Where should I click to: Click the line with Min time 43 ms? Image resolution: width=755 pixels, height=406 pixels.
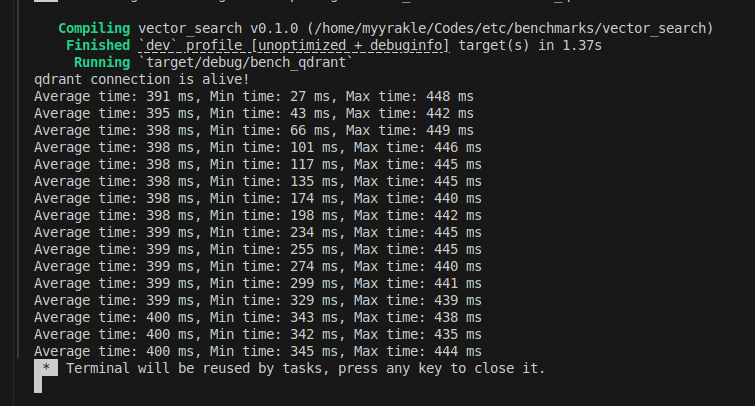[x=253, y=113]
